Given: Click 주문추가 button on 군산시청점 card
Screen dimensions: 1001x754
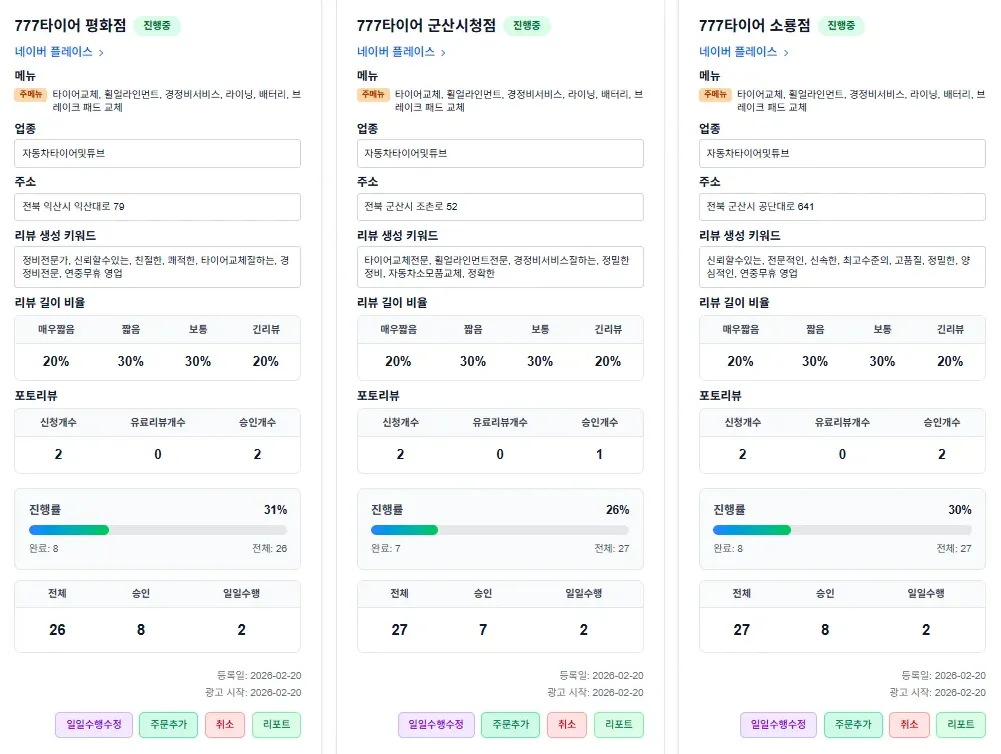Looking at the screenshot, I should 510,725.
